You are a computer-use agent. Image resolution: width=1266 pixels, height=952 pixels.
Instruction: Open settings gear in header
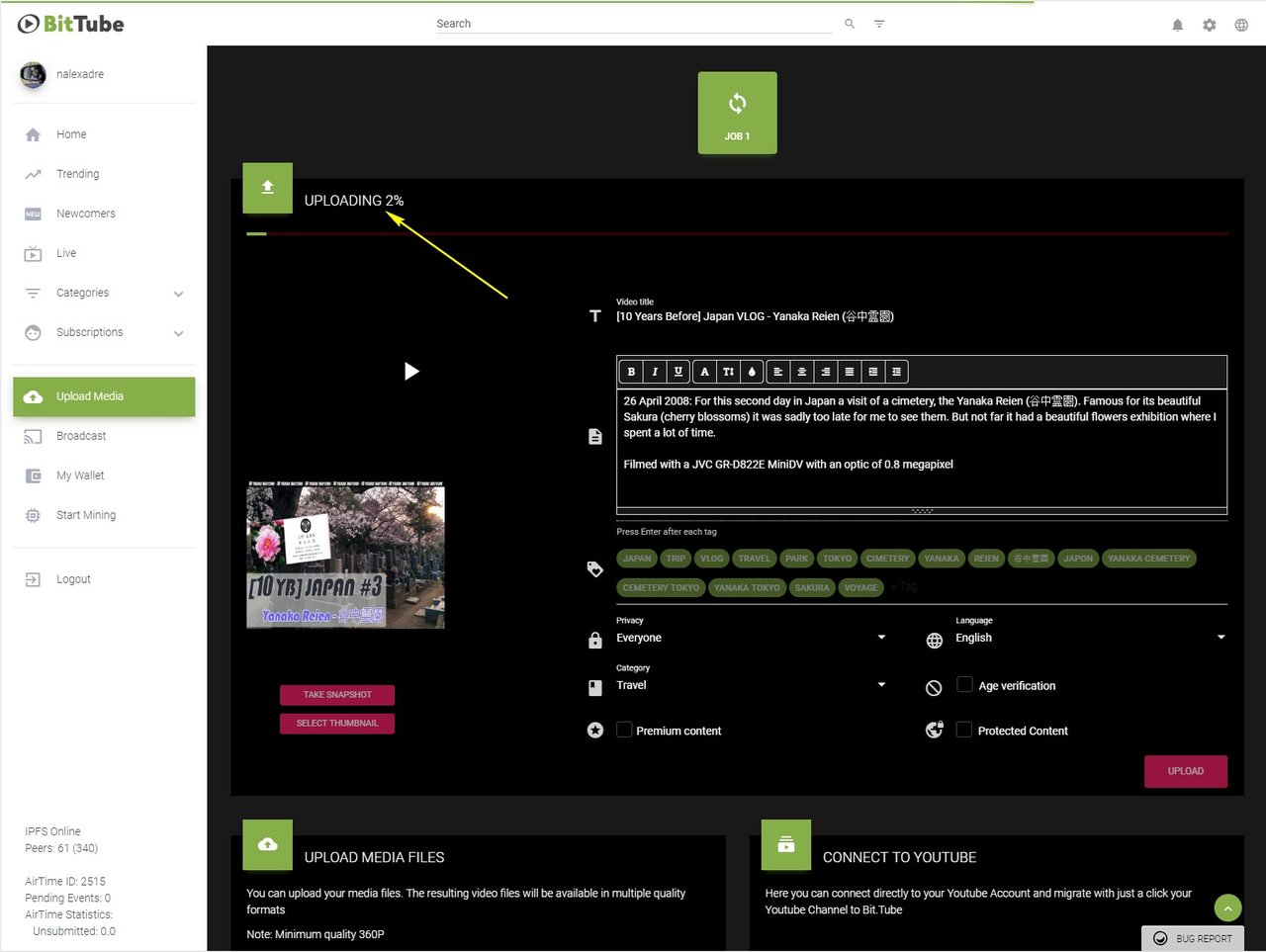click(1210, 25)
